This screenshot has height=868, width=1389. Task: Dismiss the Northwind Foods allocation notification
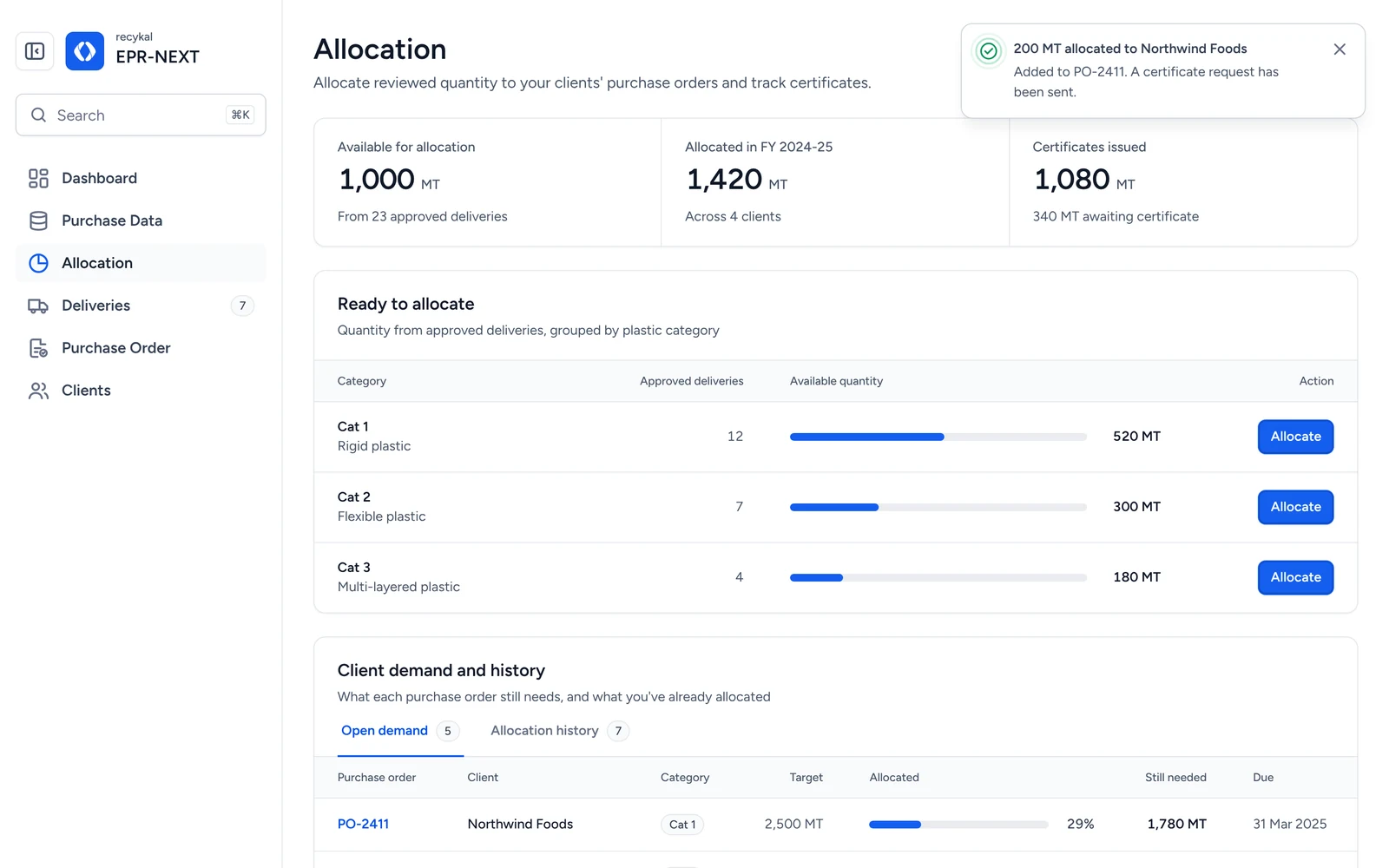[1340, 49]
